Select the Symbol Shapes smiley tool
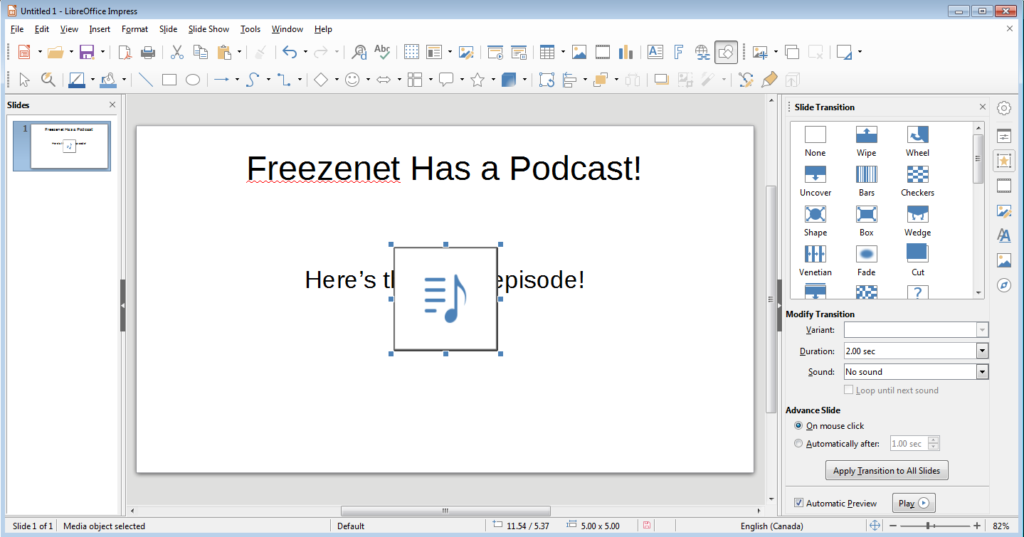Image resolution: width=1024 pixels, height=537 pixels. pos(352,80)
